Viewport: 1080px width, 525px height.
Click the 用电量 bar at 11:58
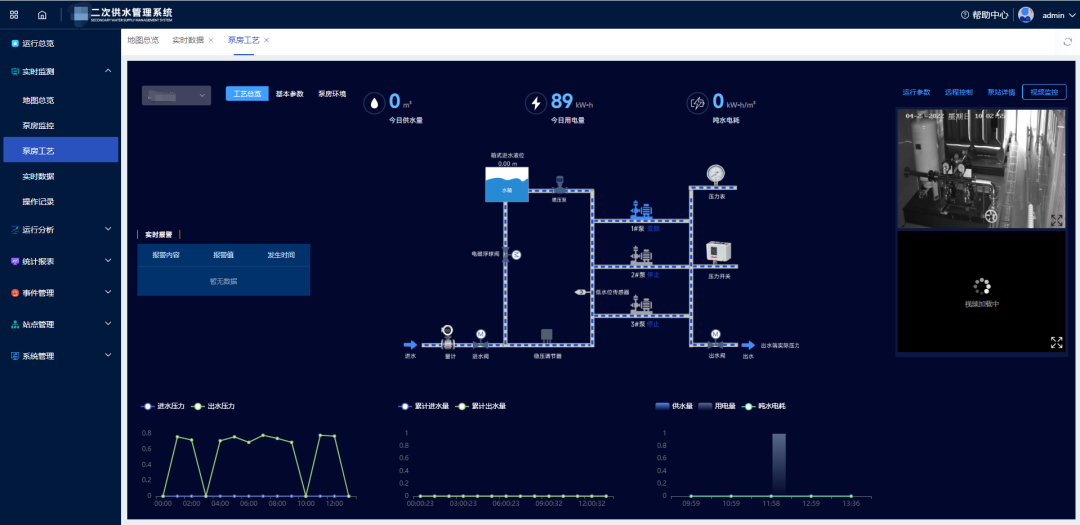(778, 464)
